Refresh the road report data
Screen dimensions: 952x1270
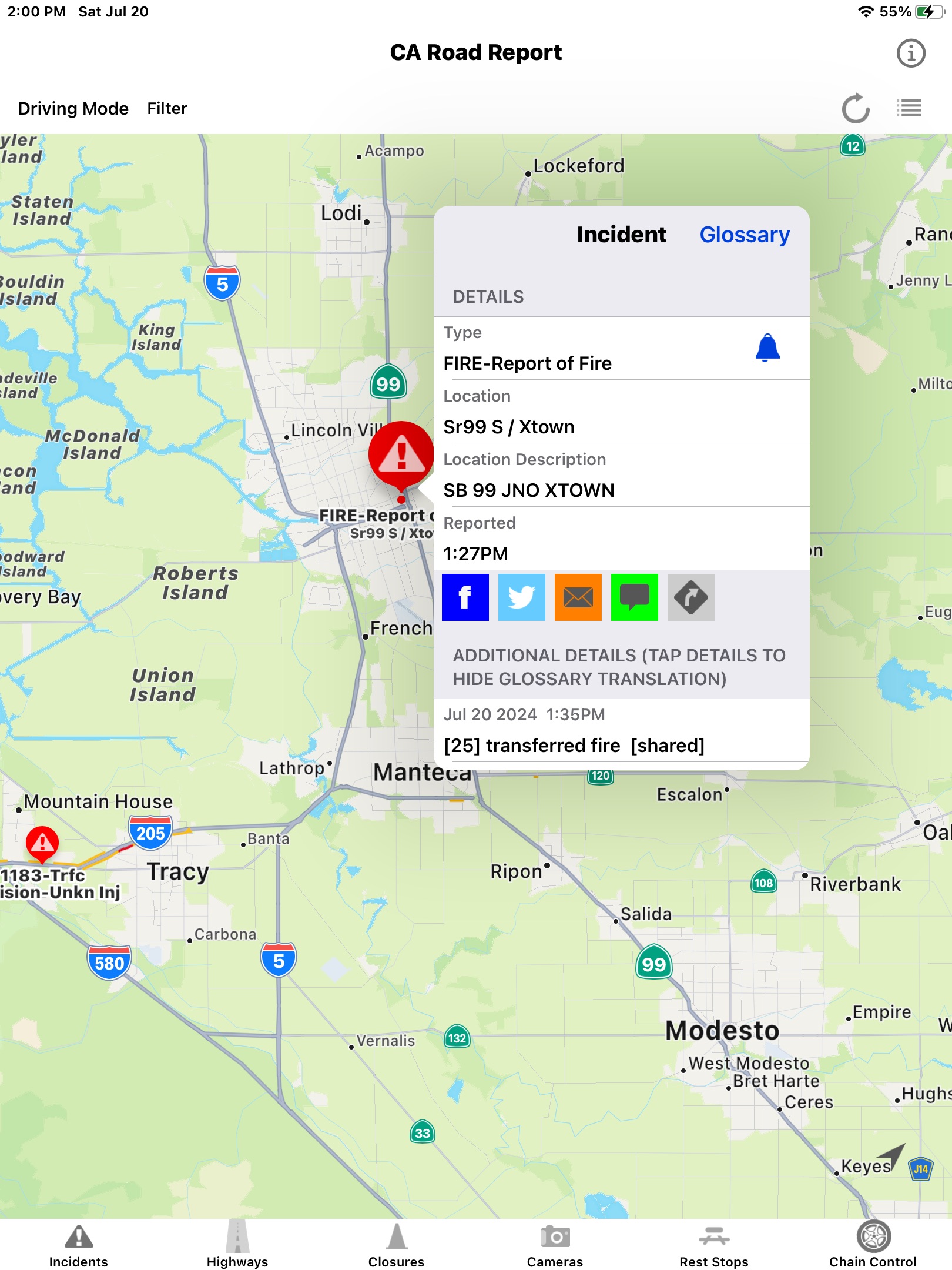pos(855,108)
